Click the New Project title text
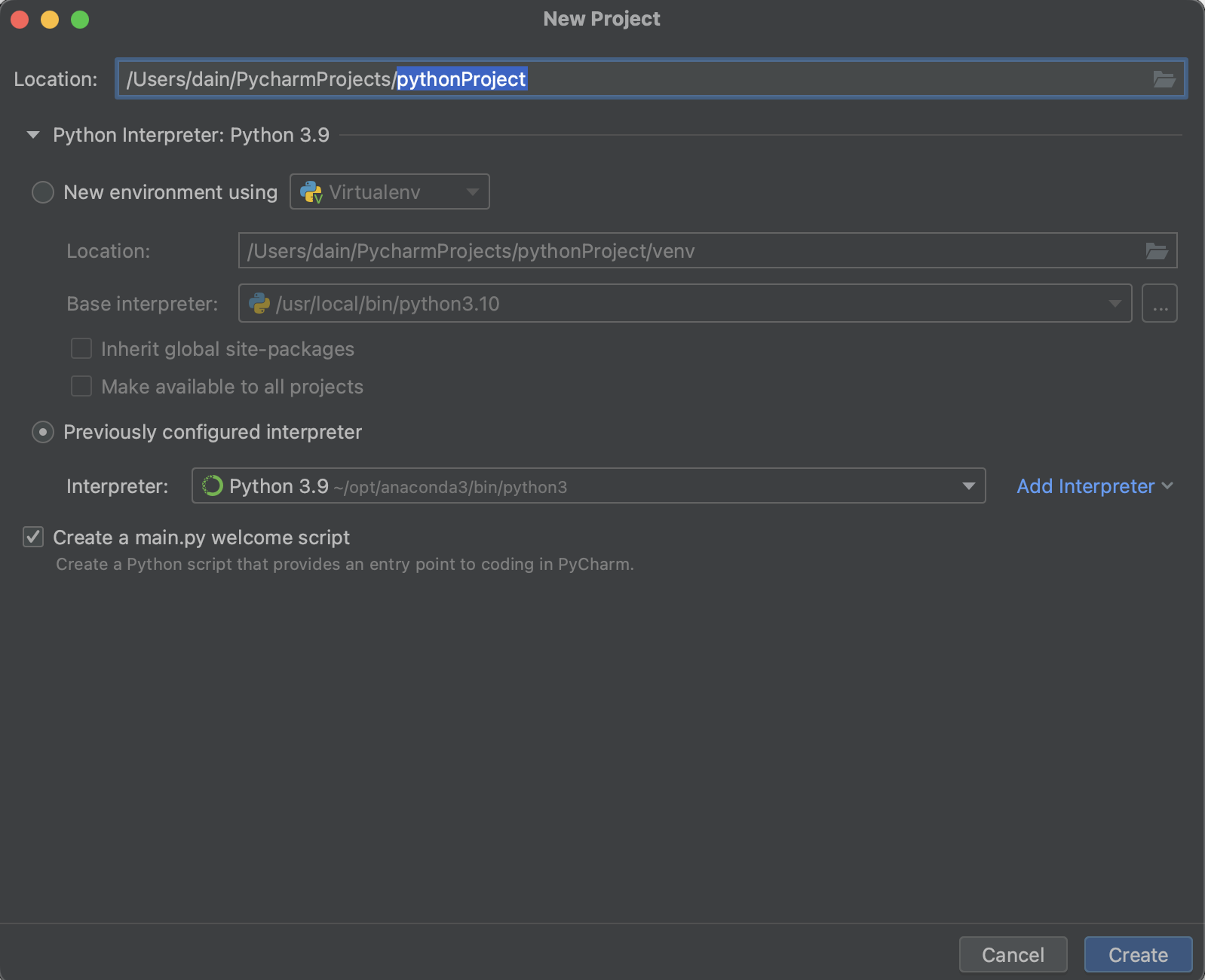Viewport: 1205px width, 980px height. point(602,19)
